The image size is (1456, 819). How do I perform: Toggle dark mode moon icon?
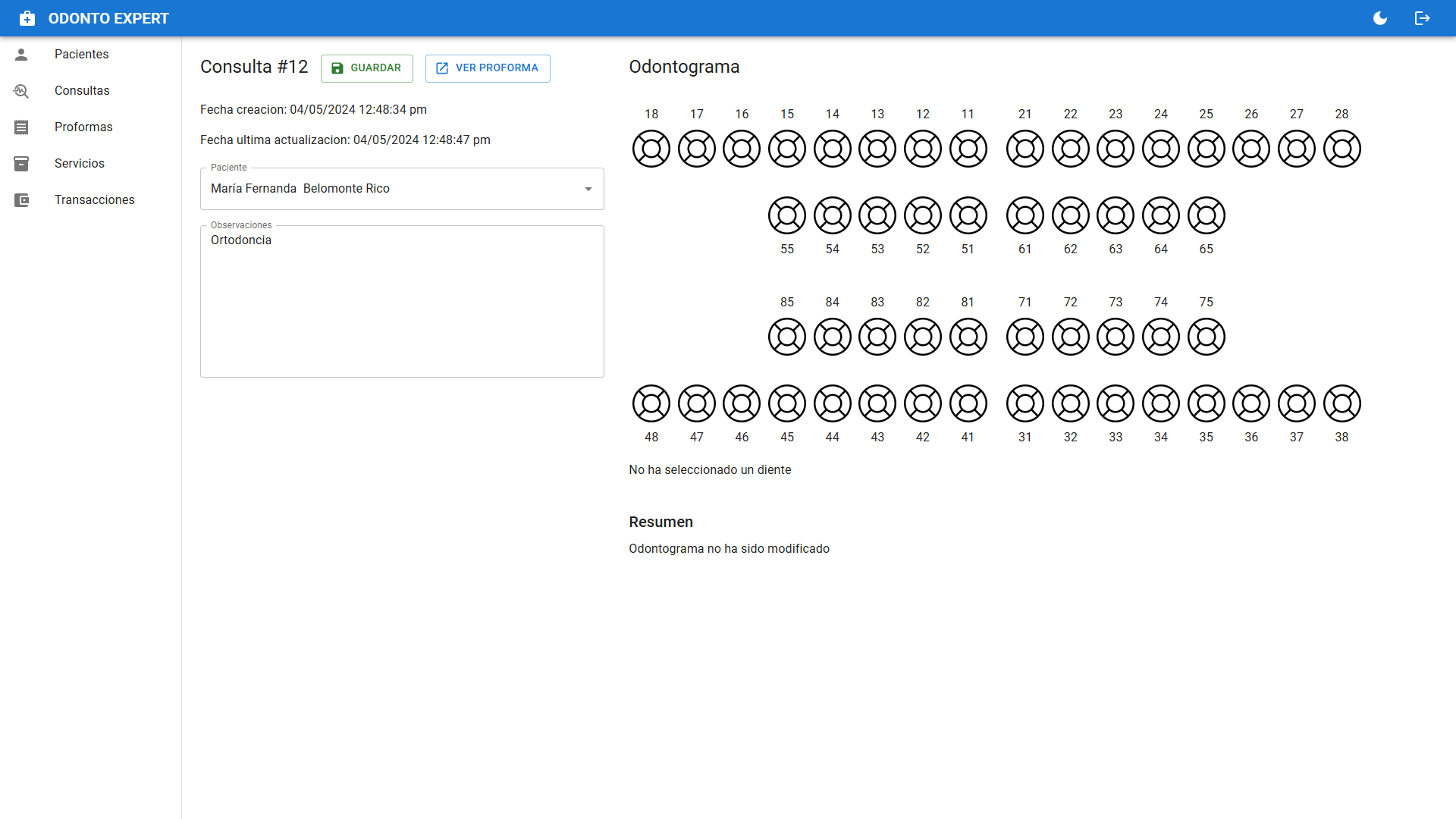click(x=1380, y=18)
